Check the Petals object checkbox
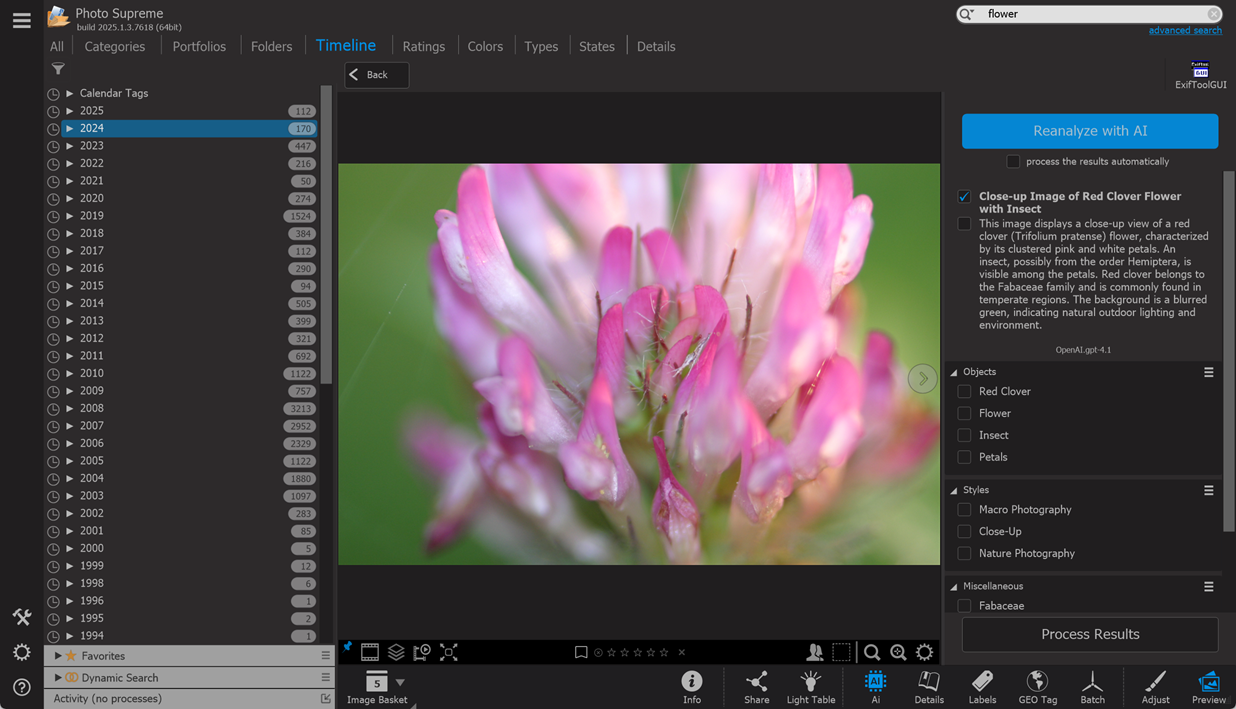Screen dimensions: 1236x709 (x=964, y=457)
